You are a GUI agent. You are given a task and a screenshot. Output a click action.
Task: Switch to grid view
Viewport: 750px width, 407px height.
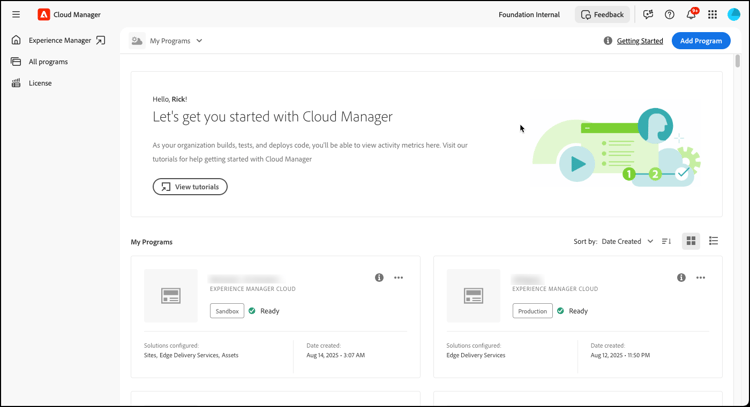click(691, 241)
